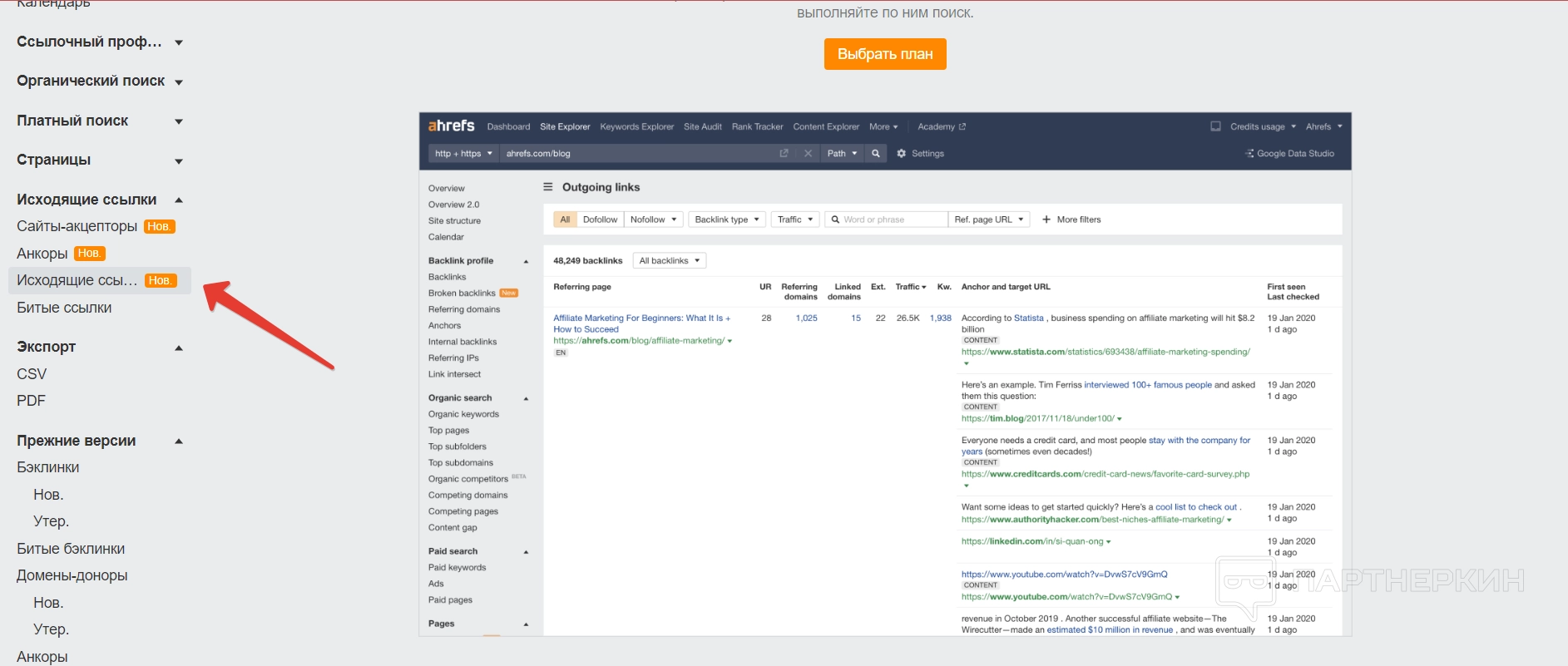Choose PDF export option

tap(31, 401)
